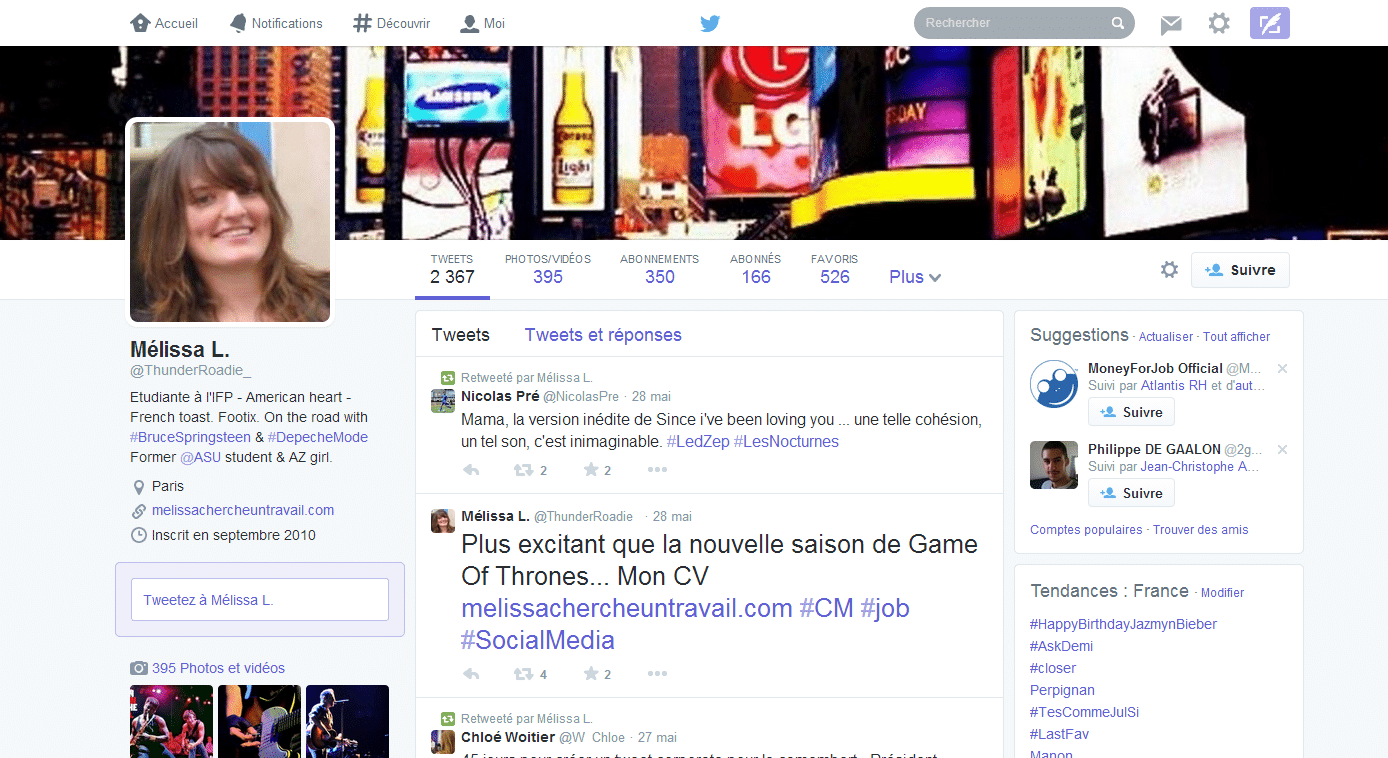Open more options on Nicolas Pré's tweet

point(657,470)
